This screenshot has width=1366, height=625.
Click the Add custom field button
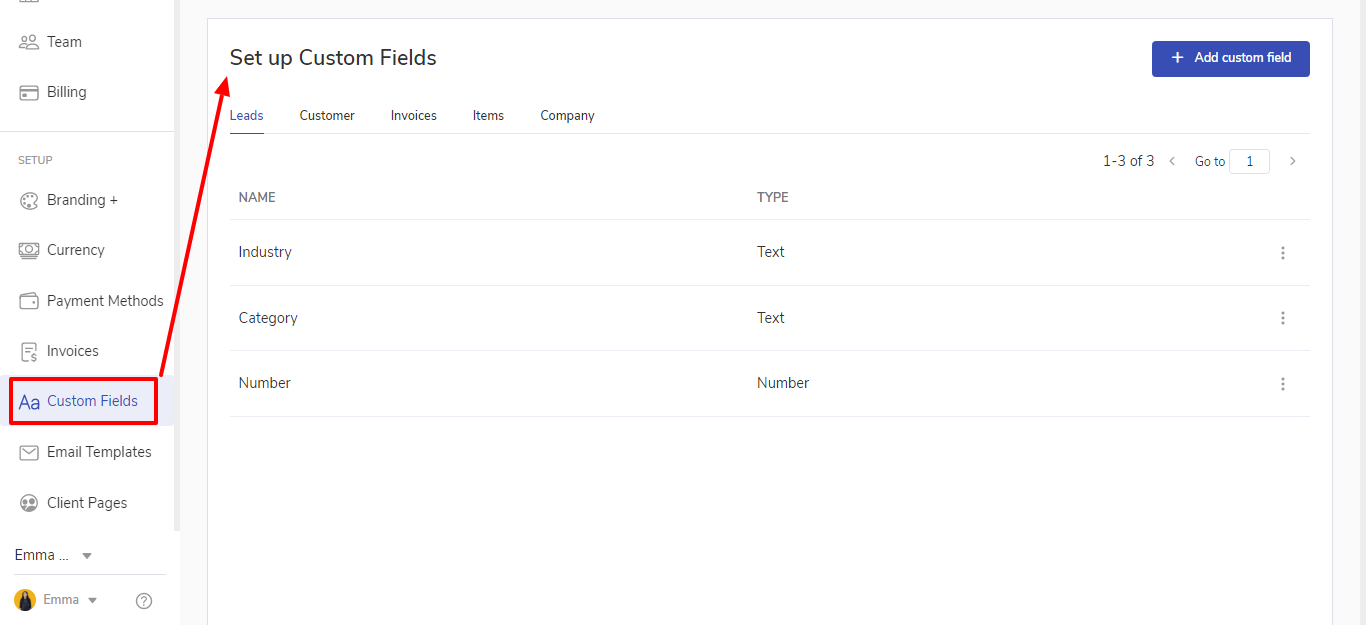[1230, 58]
